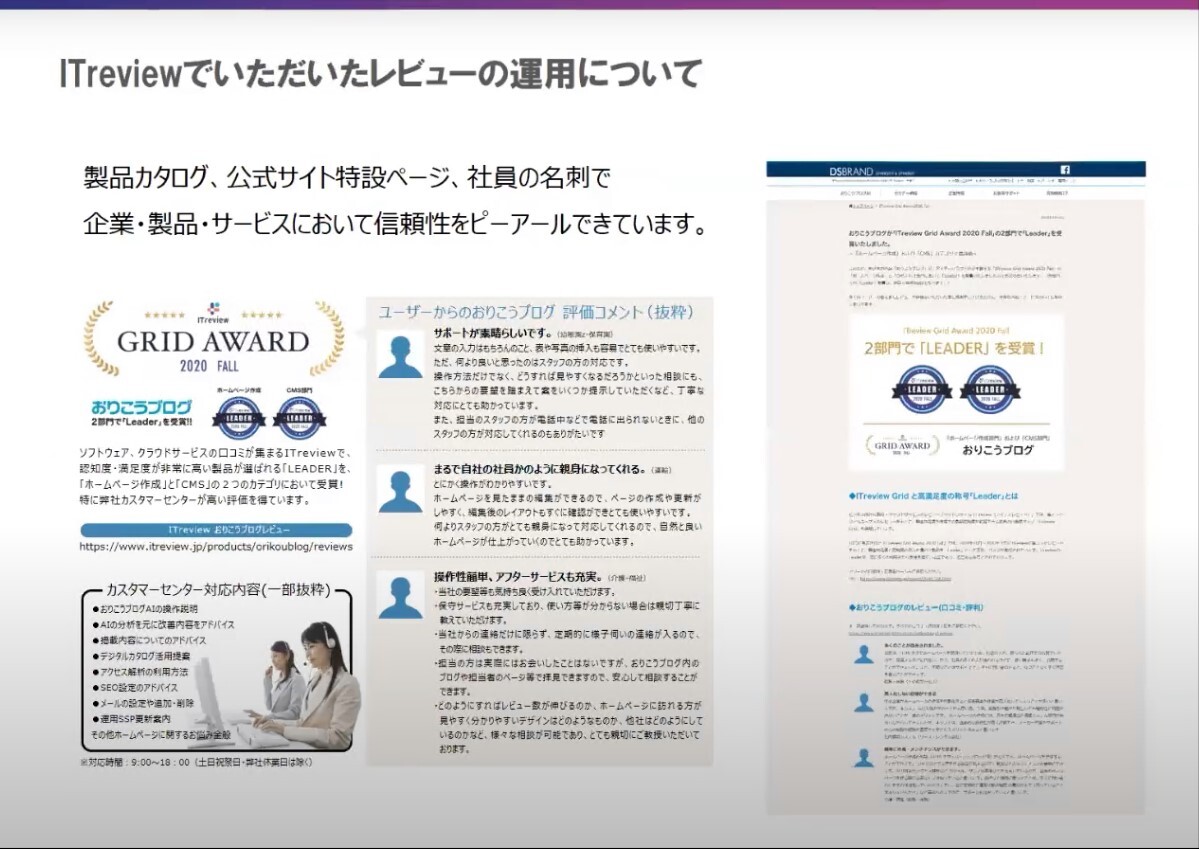Click the review title 操作性簡単、アフターサービスも充実。

[x=518, y=577]
